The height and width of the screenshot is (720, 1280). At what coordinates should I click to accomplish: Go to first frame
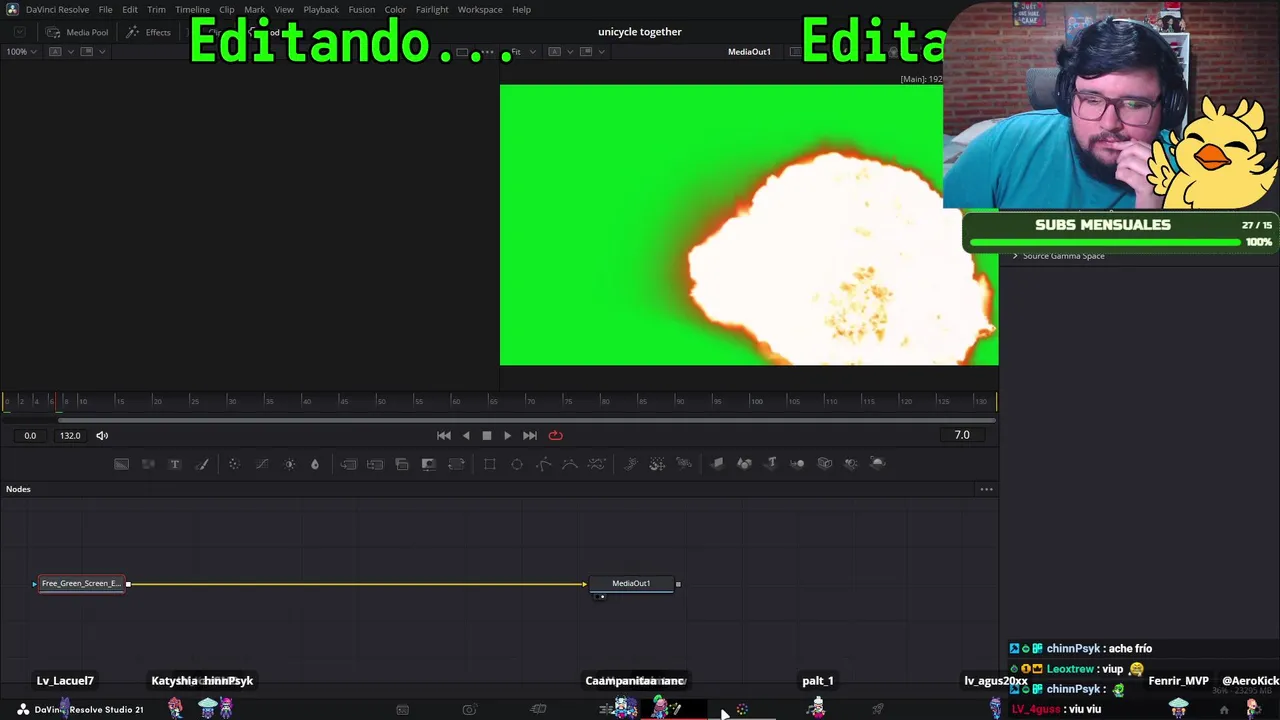[444, 435]
